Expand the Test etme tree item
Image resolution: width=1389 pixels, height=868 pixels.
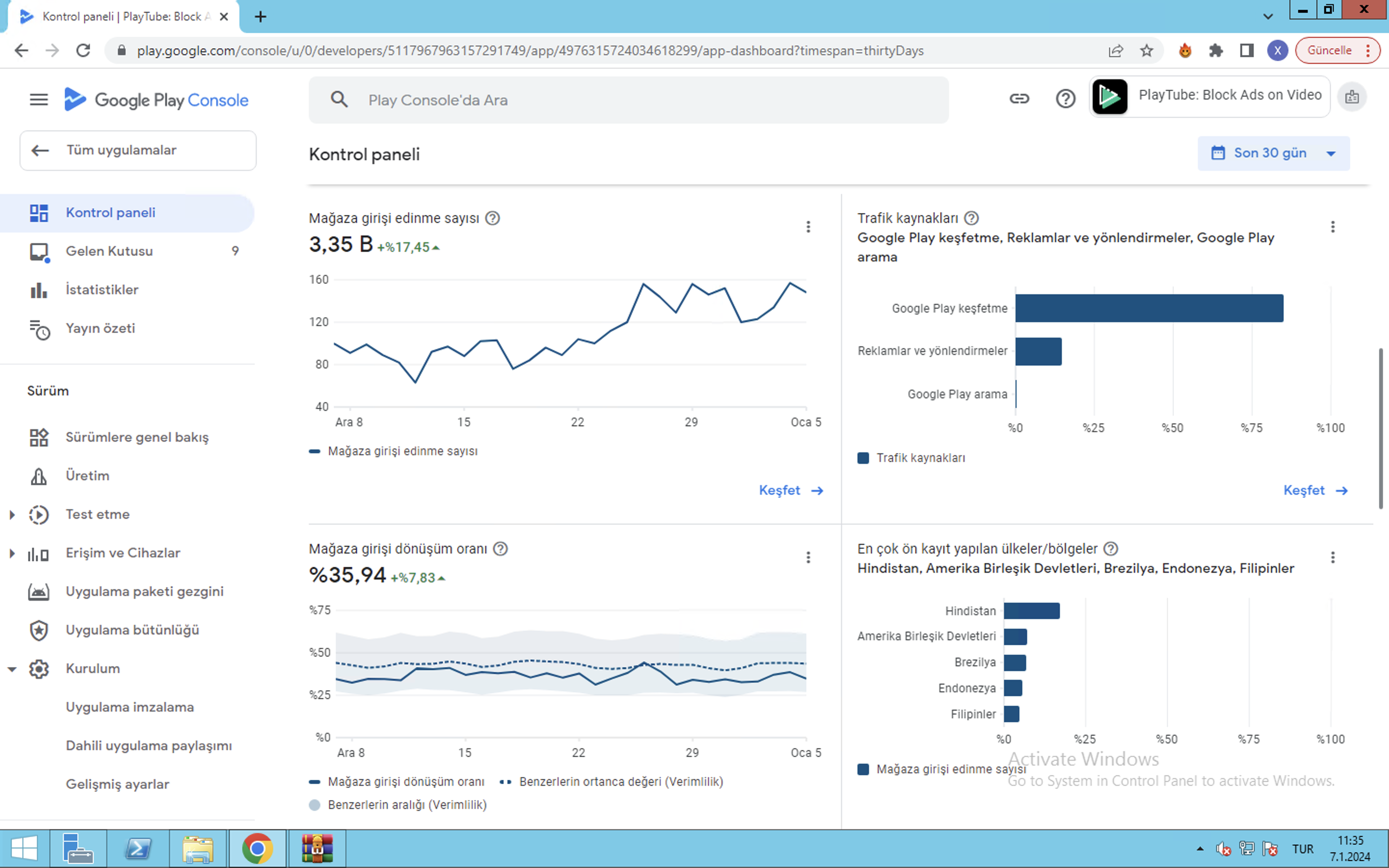[x=12, y=515]
